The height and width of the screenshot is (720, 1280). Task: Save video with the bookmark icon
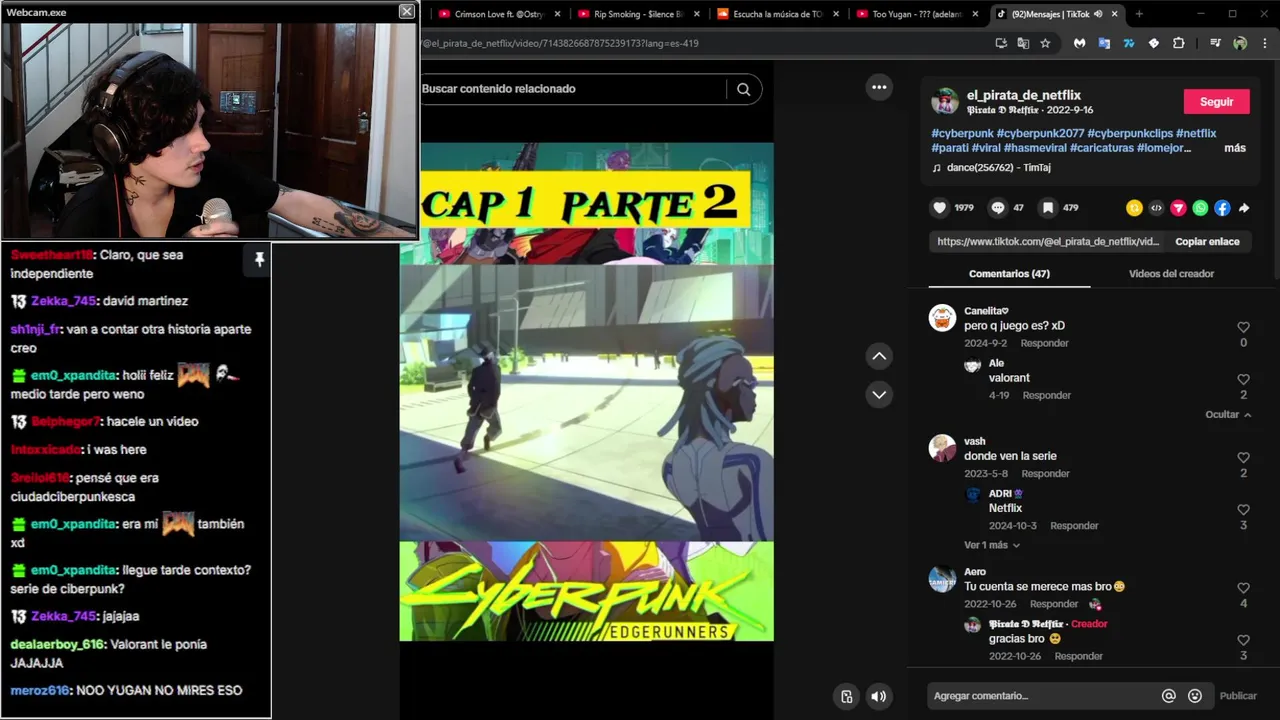click(1047, 208)
